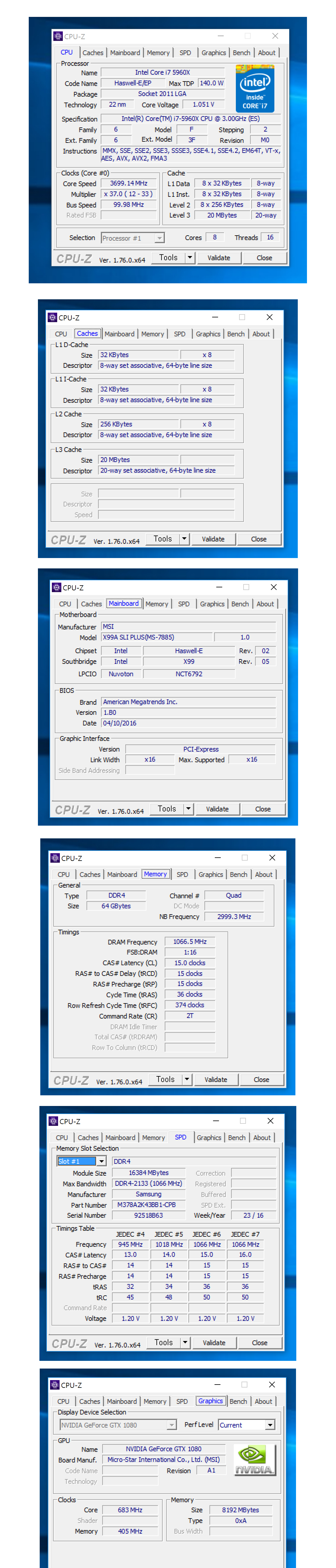
Task: Expand the Processor #1 selection dropdown
Action: click(x=159, y=239)
